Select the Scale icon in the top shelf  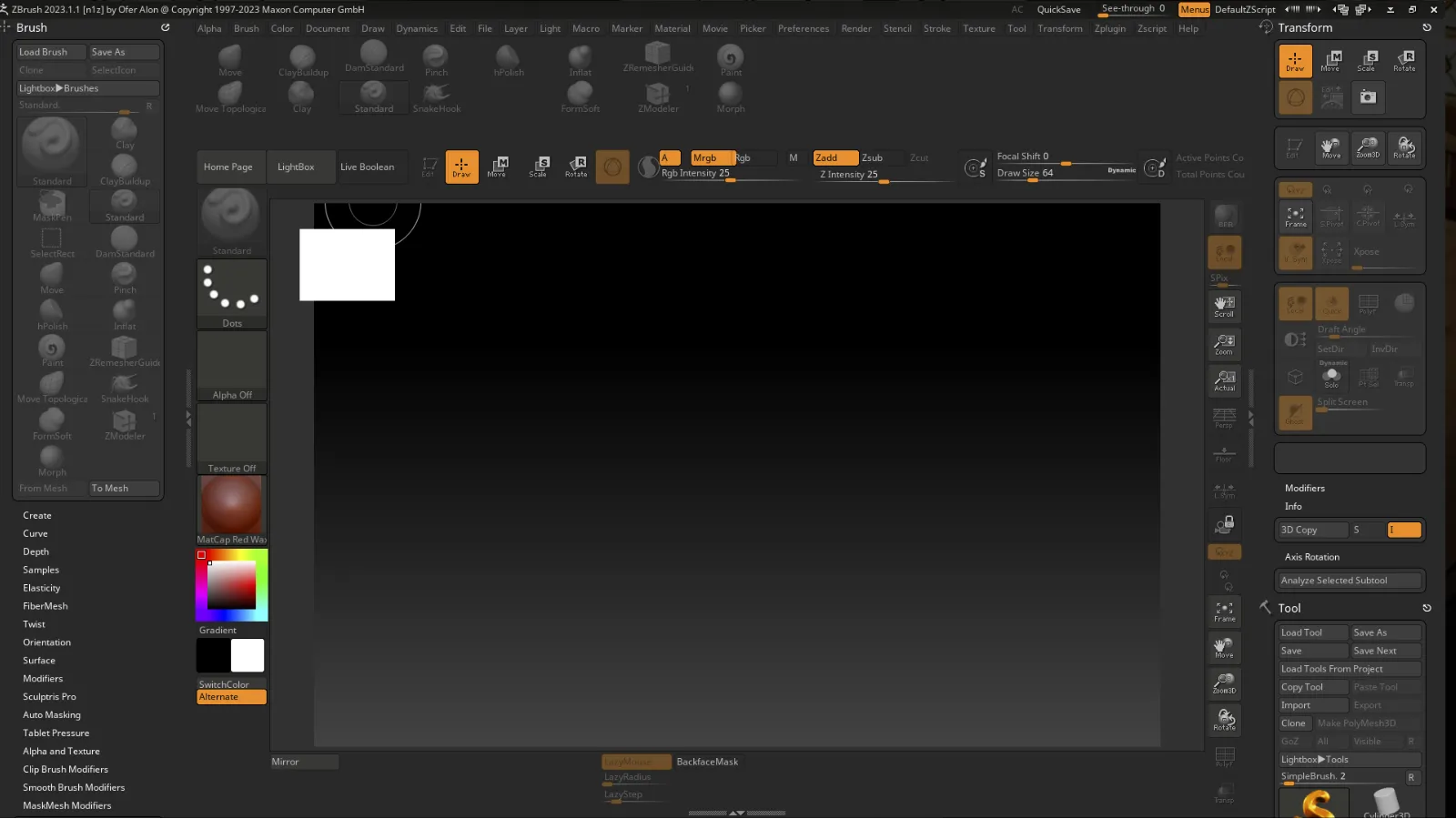click(539, 167)
